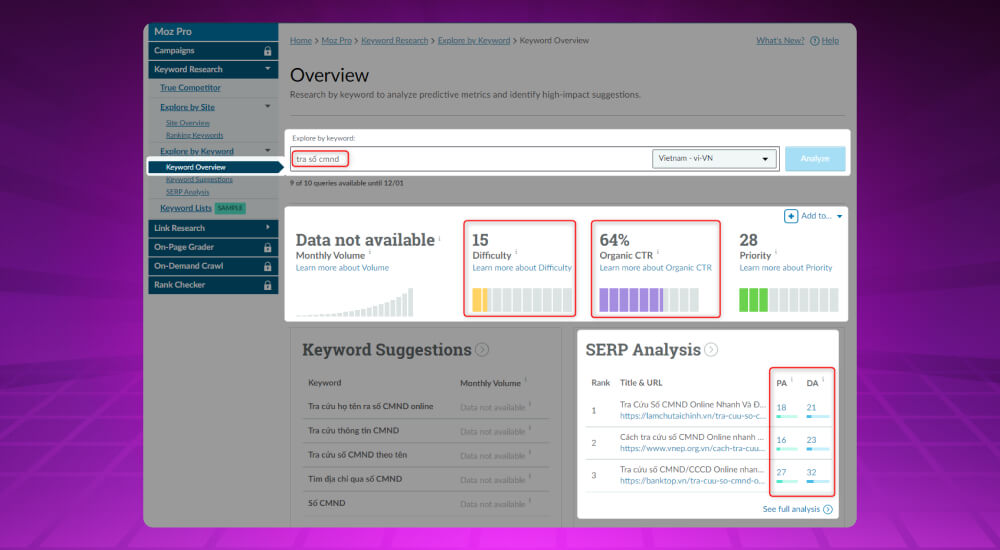The image size is (1000, 550).
Task: Open Keyword Lists sidebar link
Action: 186,208
